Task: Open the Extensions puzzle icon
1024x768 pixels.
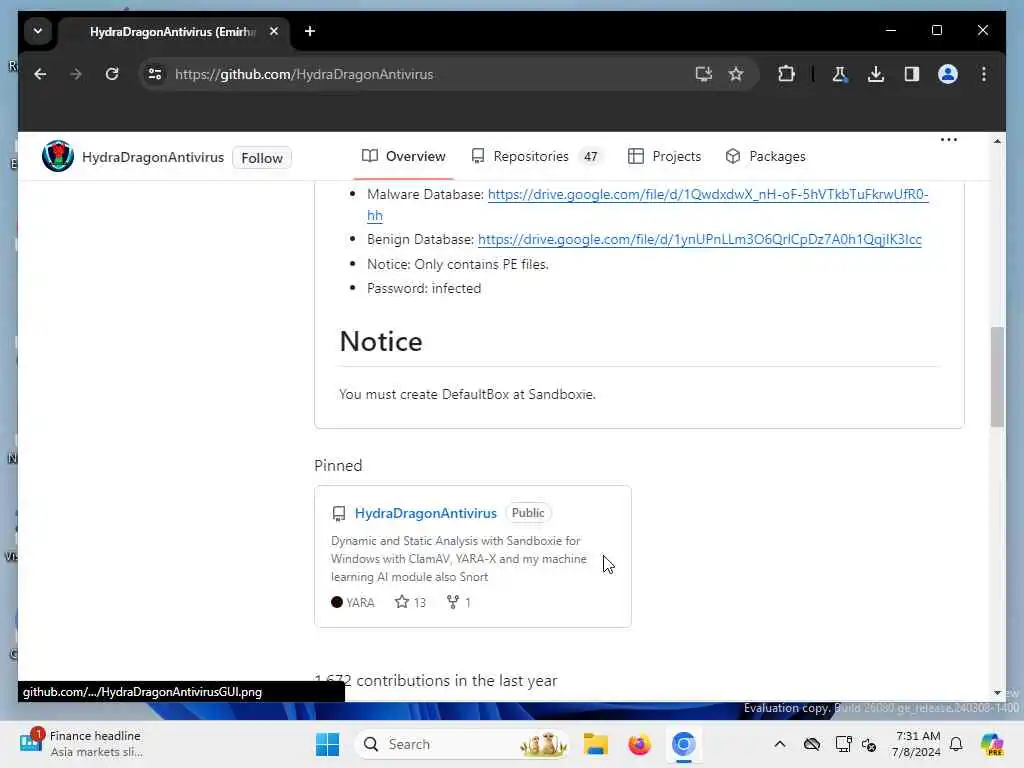Action: (786, 74)
